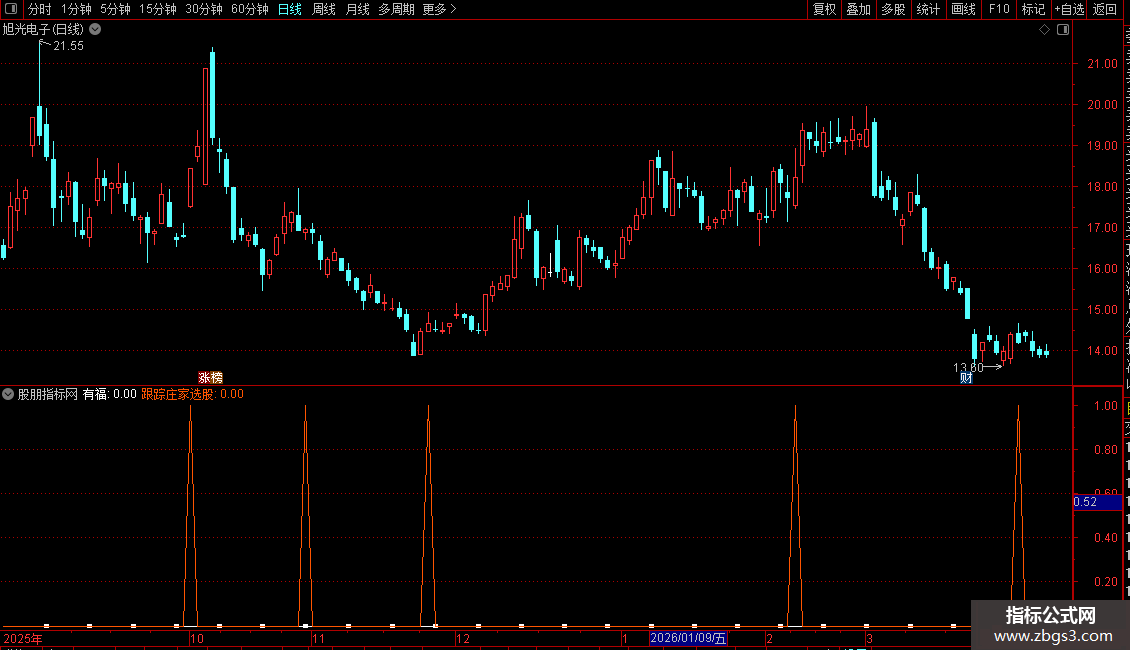Toggle the side panel icon in chart corner
The height and width of the screenshot is (650, 1130).
click(x=1063, y=30)
